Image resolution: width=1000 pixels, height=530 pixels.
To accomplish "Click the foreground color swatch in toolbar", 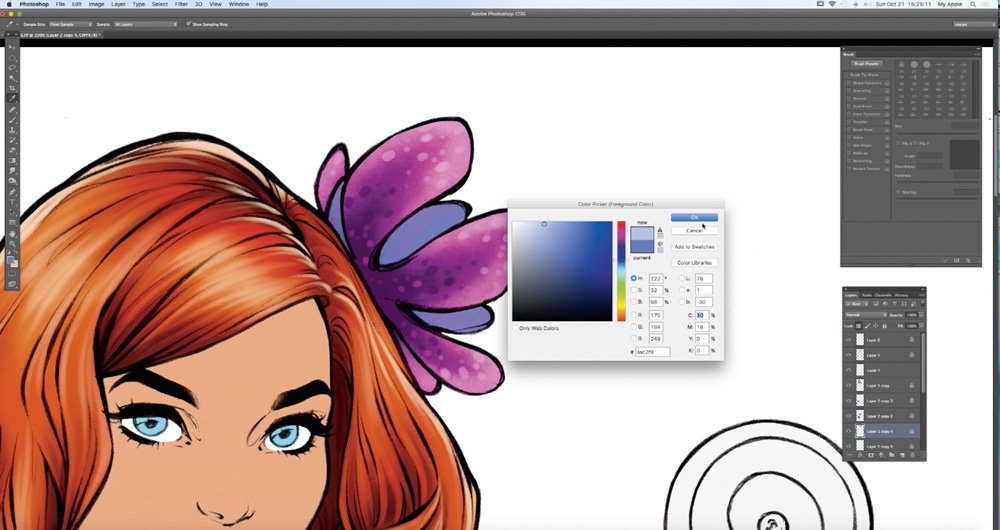I will [x=10, y=259].
